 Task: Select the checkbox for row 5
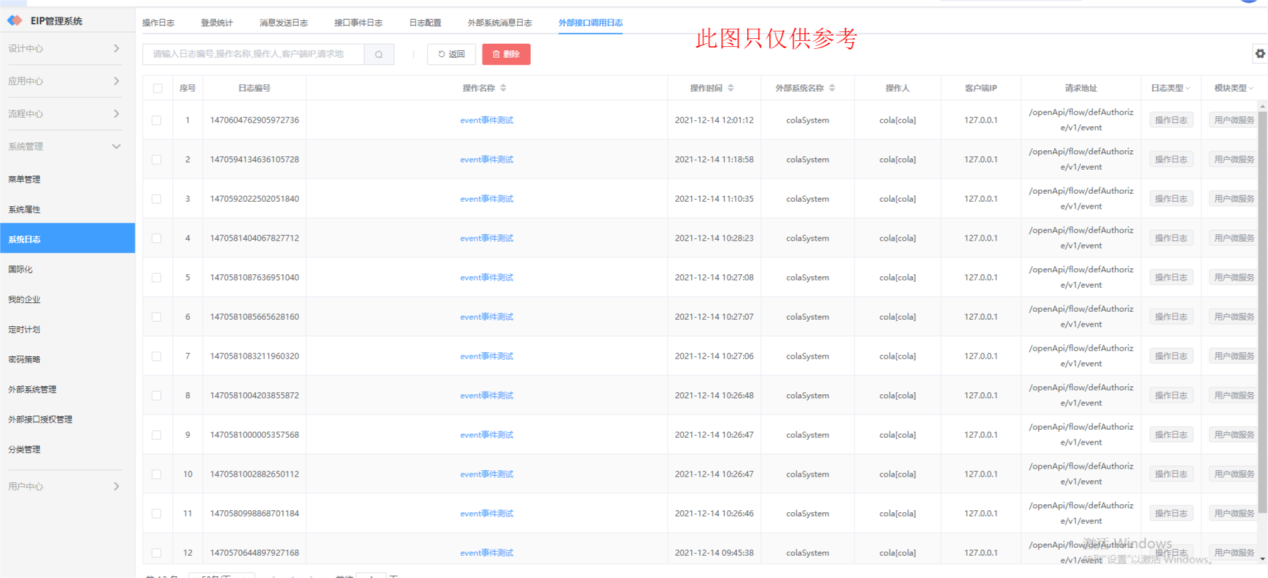coord(157,277)
